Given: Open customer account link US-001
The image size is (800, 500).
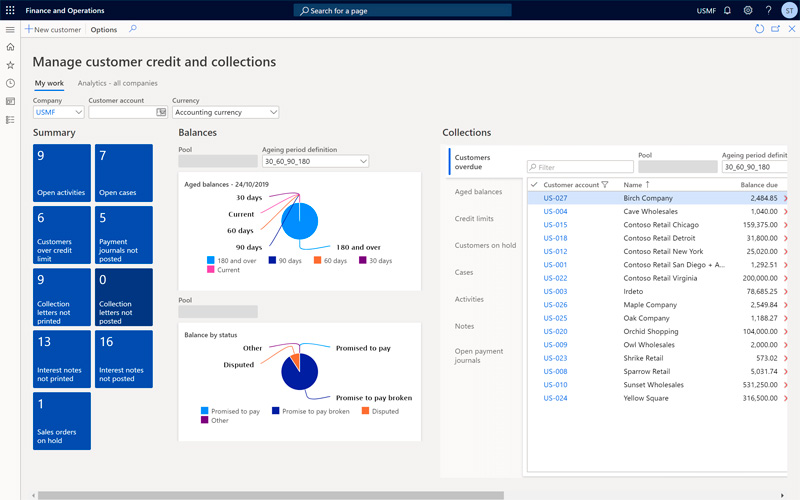Looking at the screenshot, I should pyautogui.click(x=555, y=265).
